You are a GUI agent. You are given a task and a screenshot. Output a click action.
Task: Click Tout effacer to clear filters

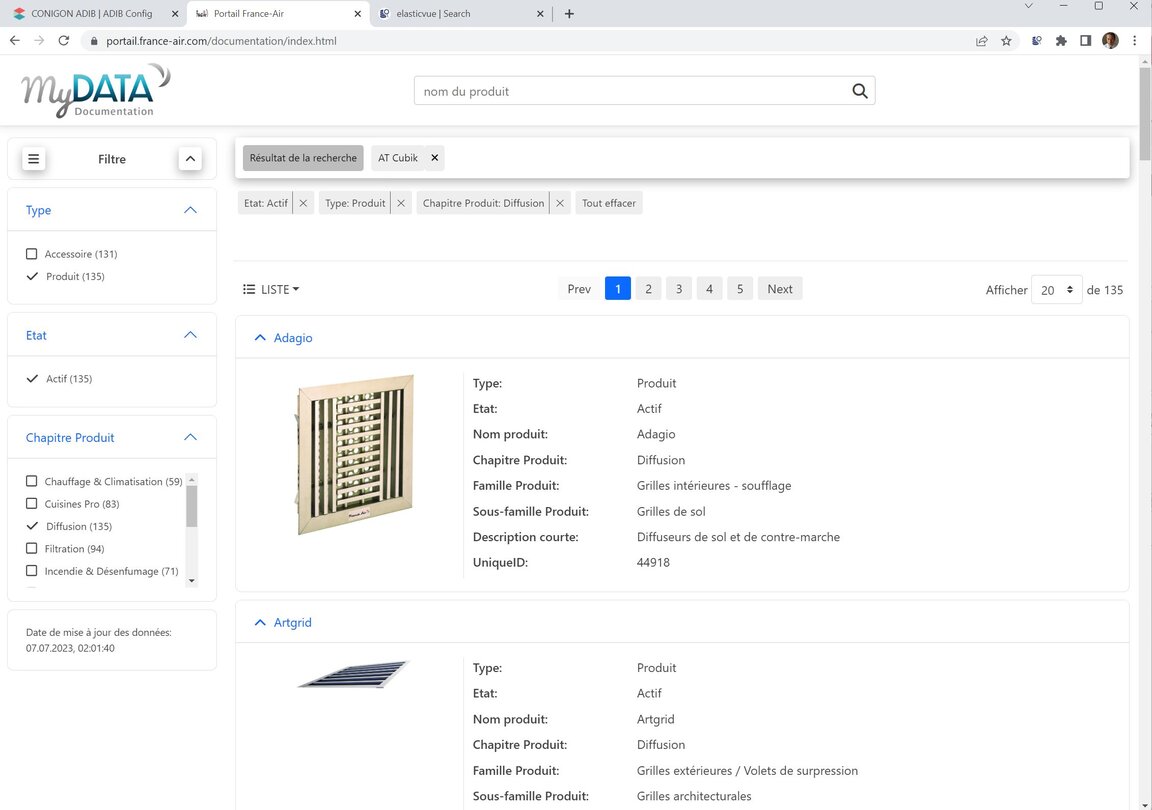point(608,204)
